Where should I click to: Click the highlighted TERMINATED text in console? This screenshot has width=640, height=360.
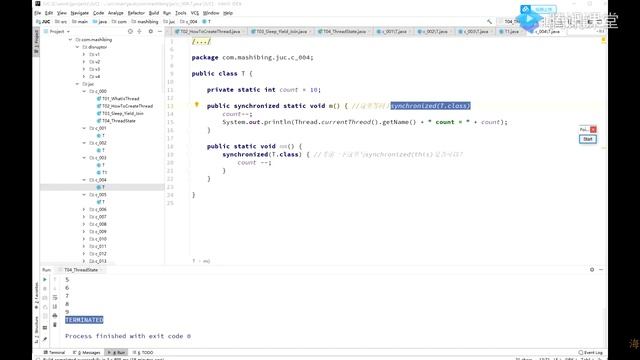pos(84,320)
